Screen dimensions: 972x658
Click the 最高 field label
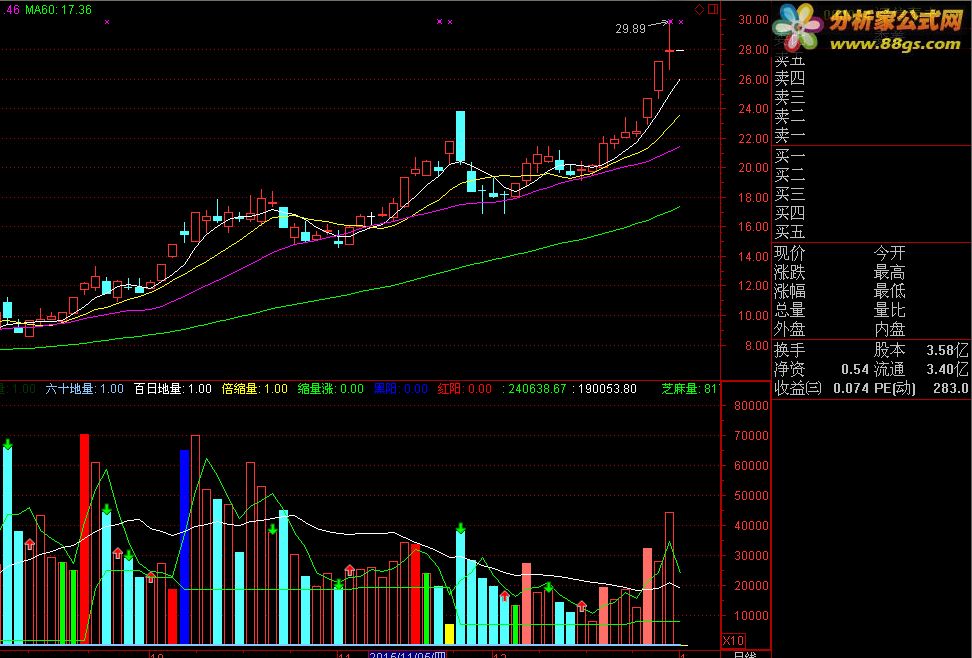[890, 272]
